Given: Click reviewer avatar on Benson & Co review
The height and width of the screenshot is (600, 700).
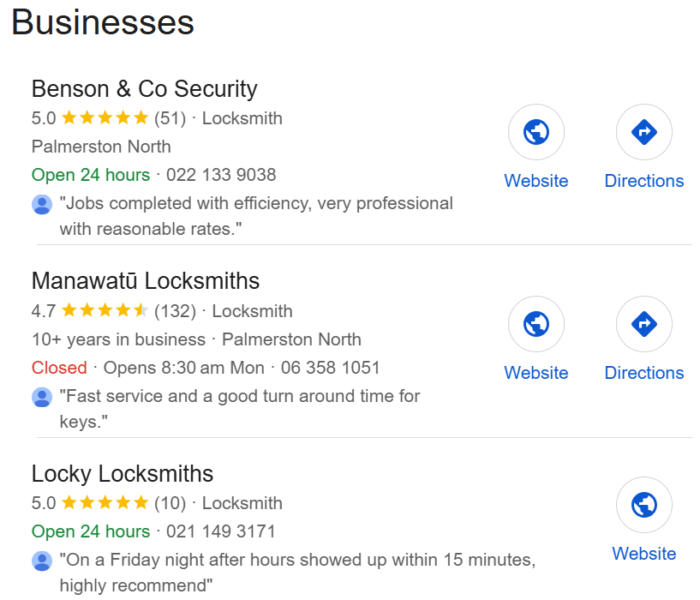Looking at the screenshot, I should [x=42, y=205].
